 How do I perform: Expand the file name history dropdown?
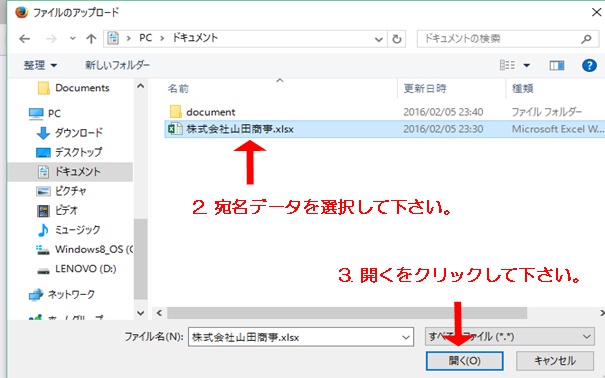coord(406,338)
